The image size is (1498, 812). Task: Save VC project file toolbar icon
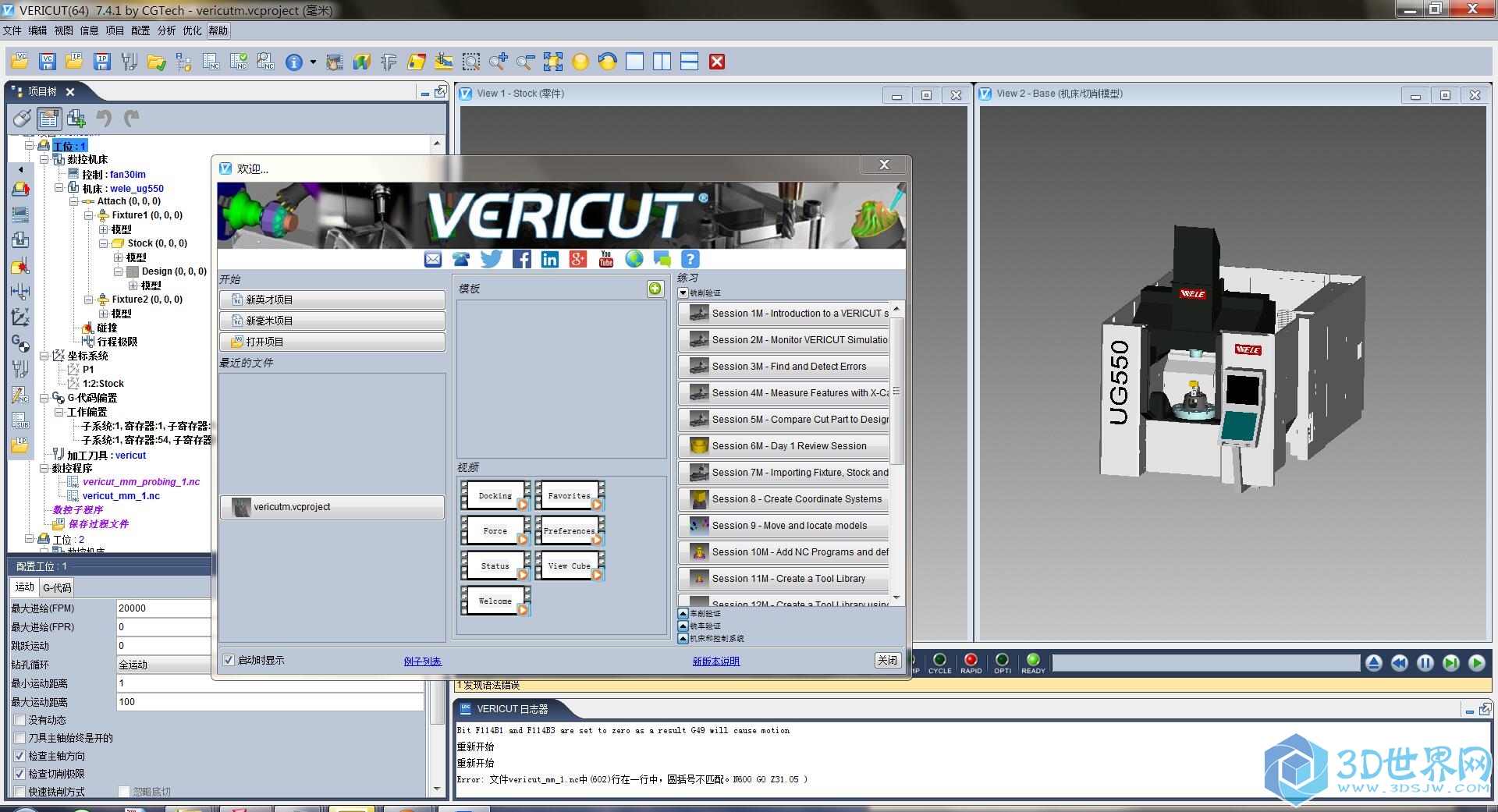point(48,62)
